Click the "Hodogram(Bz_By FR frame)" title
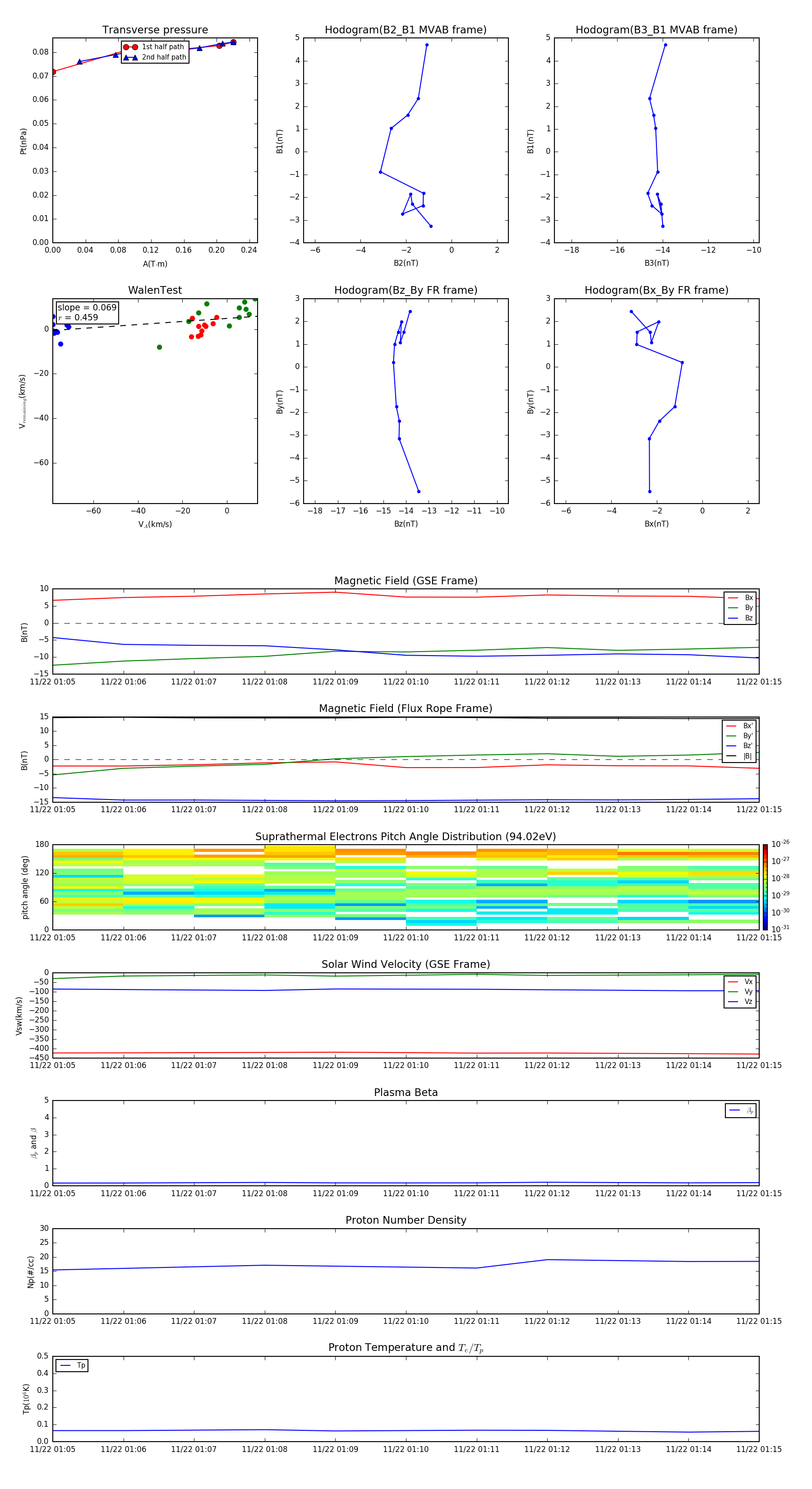 406,290
